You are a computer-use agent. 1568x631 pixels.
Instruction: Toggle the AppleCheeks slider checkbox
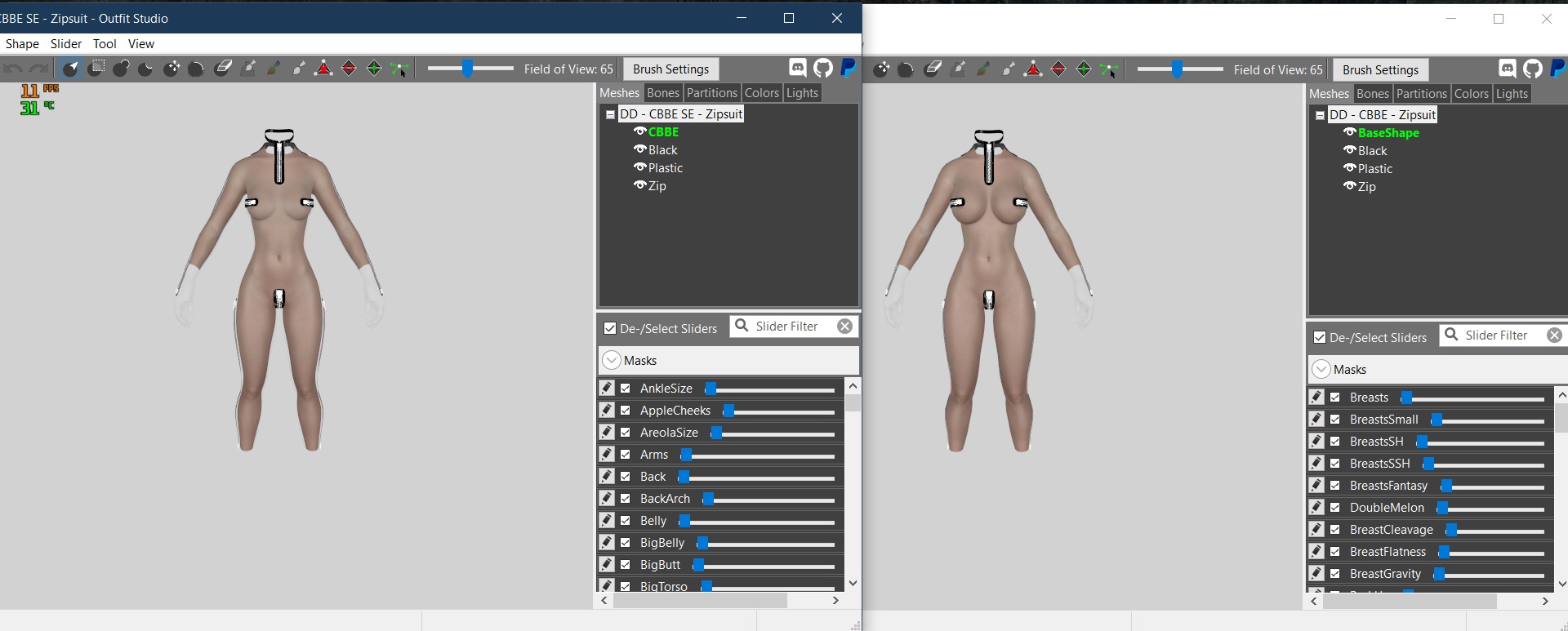[626, 411]
